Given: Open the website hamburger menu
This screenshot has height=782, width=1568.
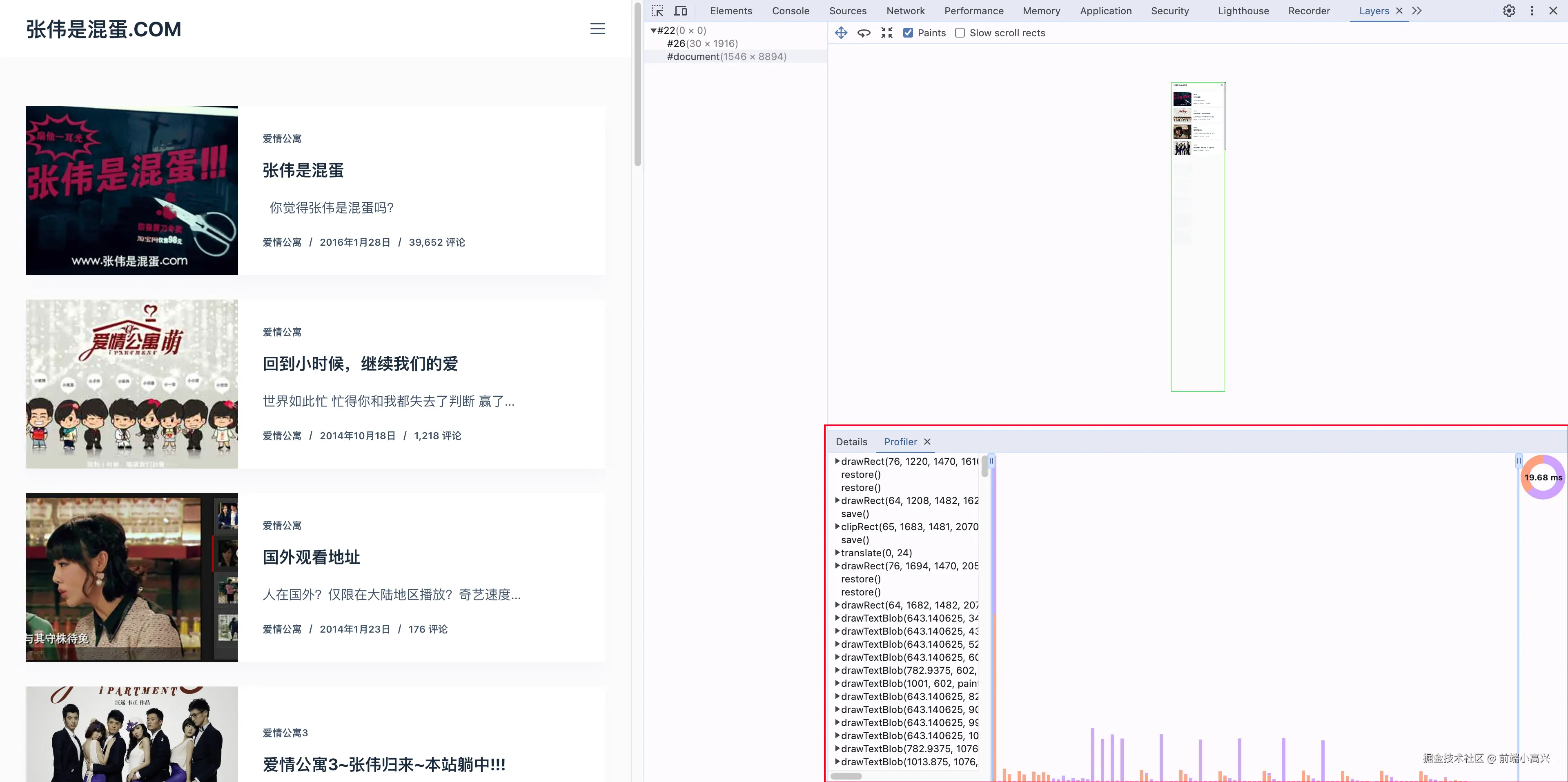Looking at the screenshot, I should pos(597,29).
